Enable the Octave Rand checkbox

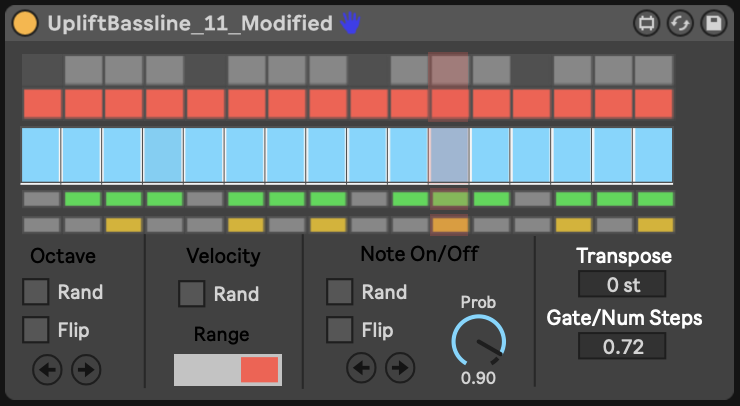tap(37, 292)
